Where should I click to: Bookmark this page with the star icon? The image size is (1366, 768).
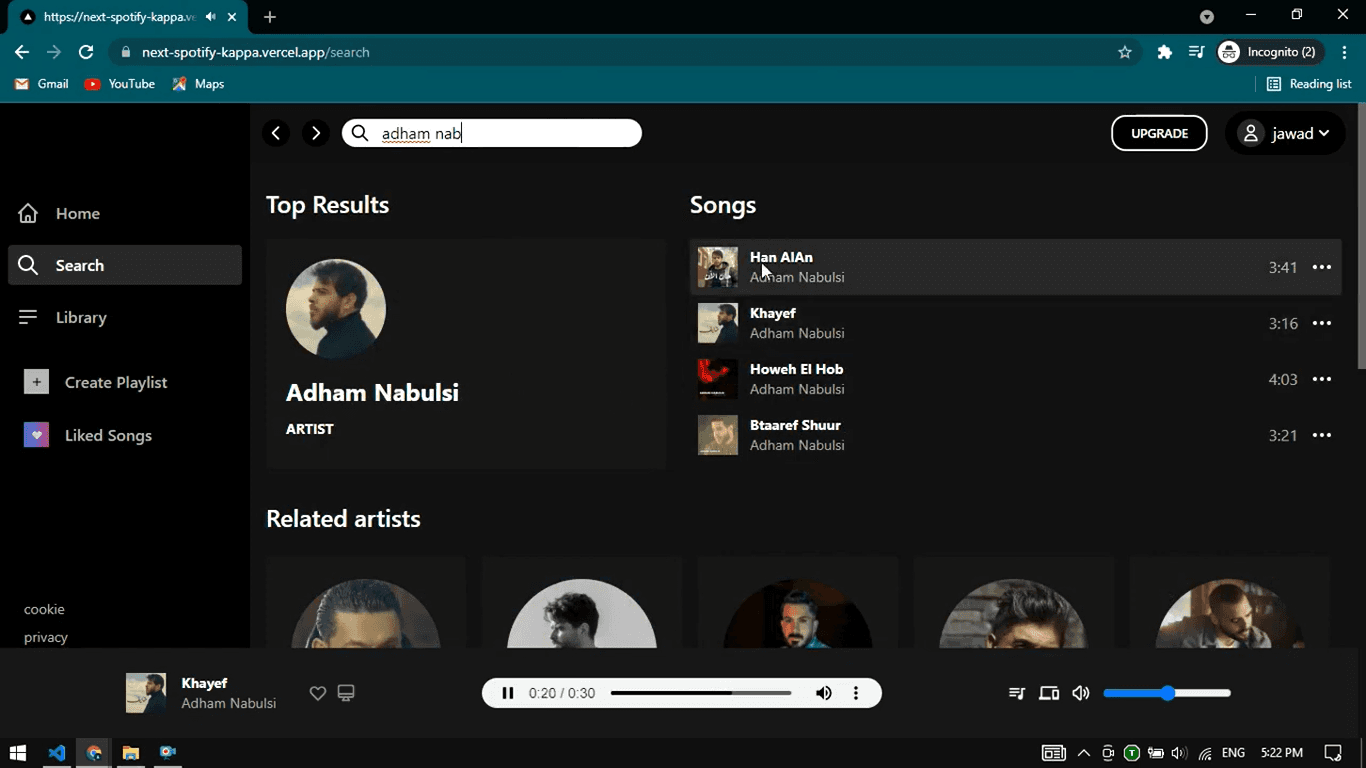(x=1125, y=52)
